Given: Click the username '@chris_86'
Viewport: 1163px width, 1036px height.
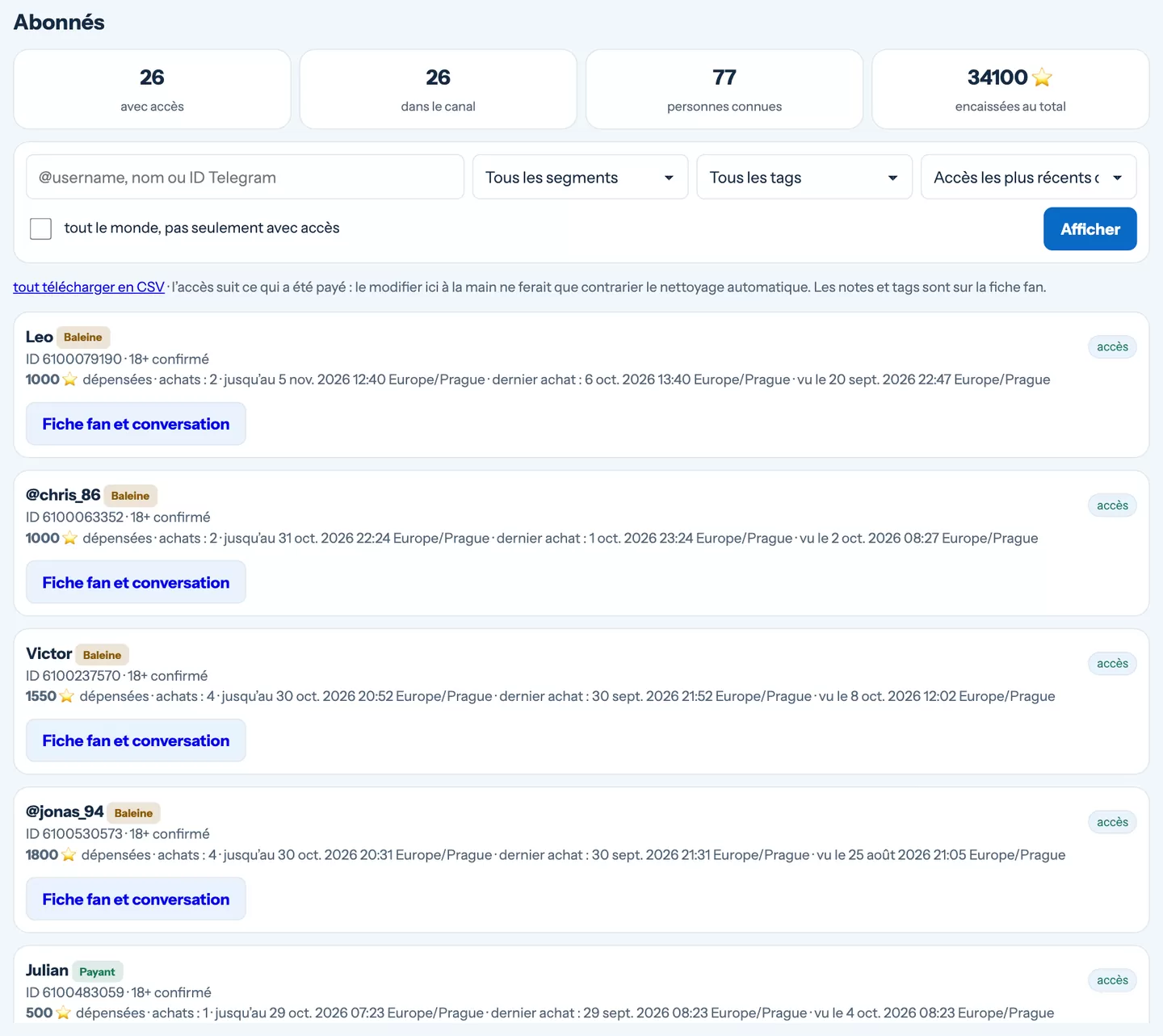Looking at the screenshot, I should (63, 495).
